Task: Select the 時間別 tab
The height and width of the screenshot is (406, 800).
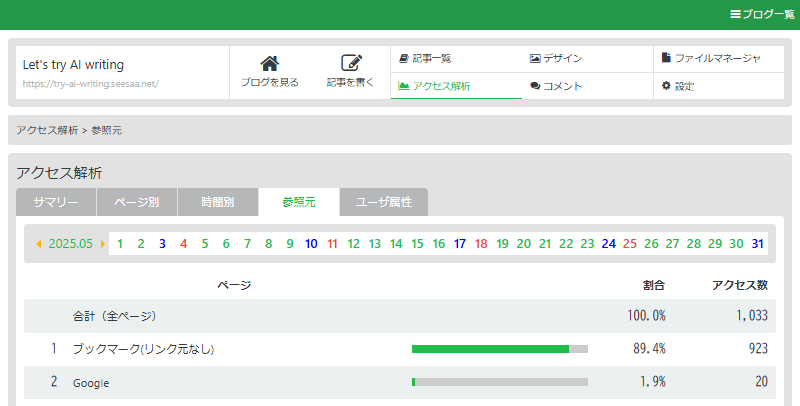Action: coord(218,202)
